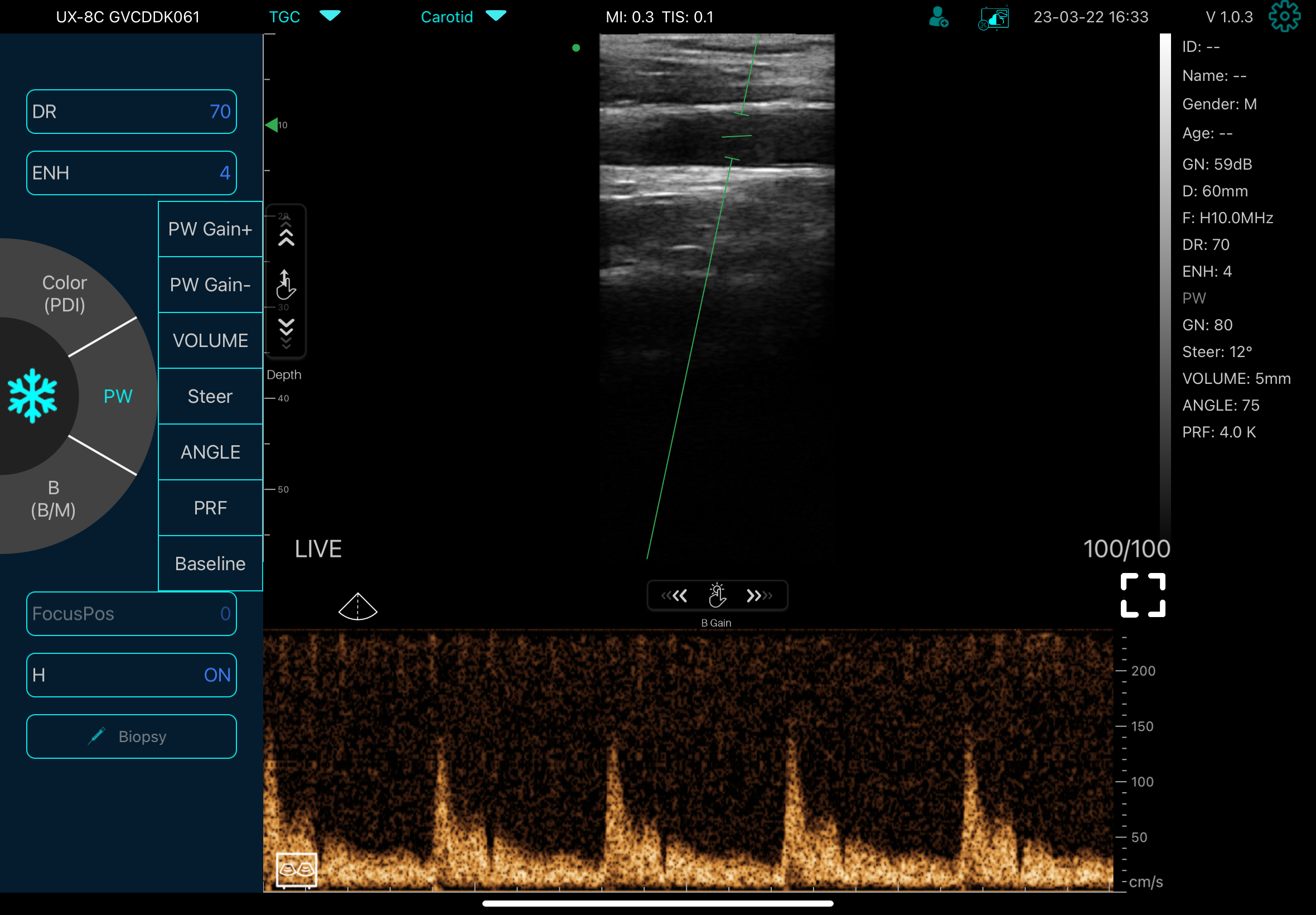
Task: Select the ANGLE option
Action: 210,452
